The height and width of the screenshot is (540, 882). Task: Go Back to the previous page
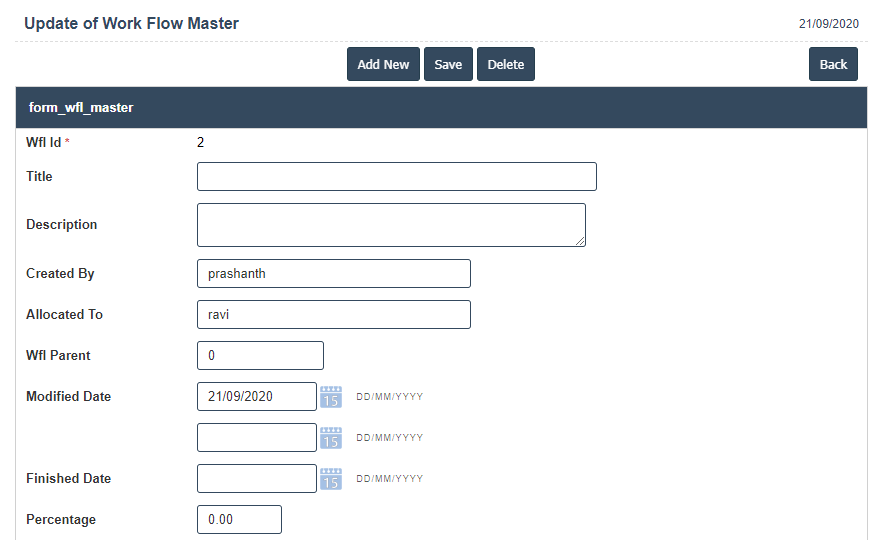pos(833,64)
